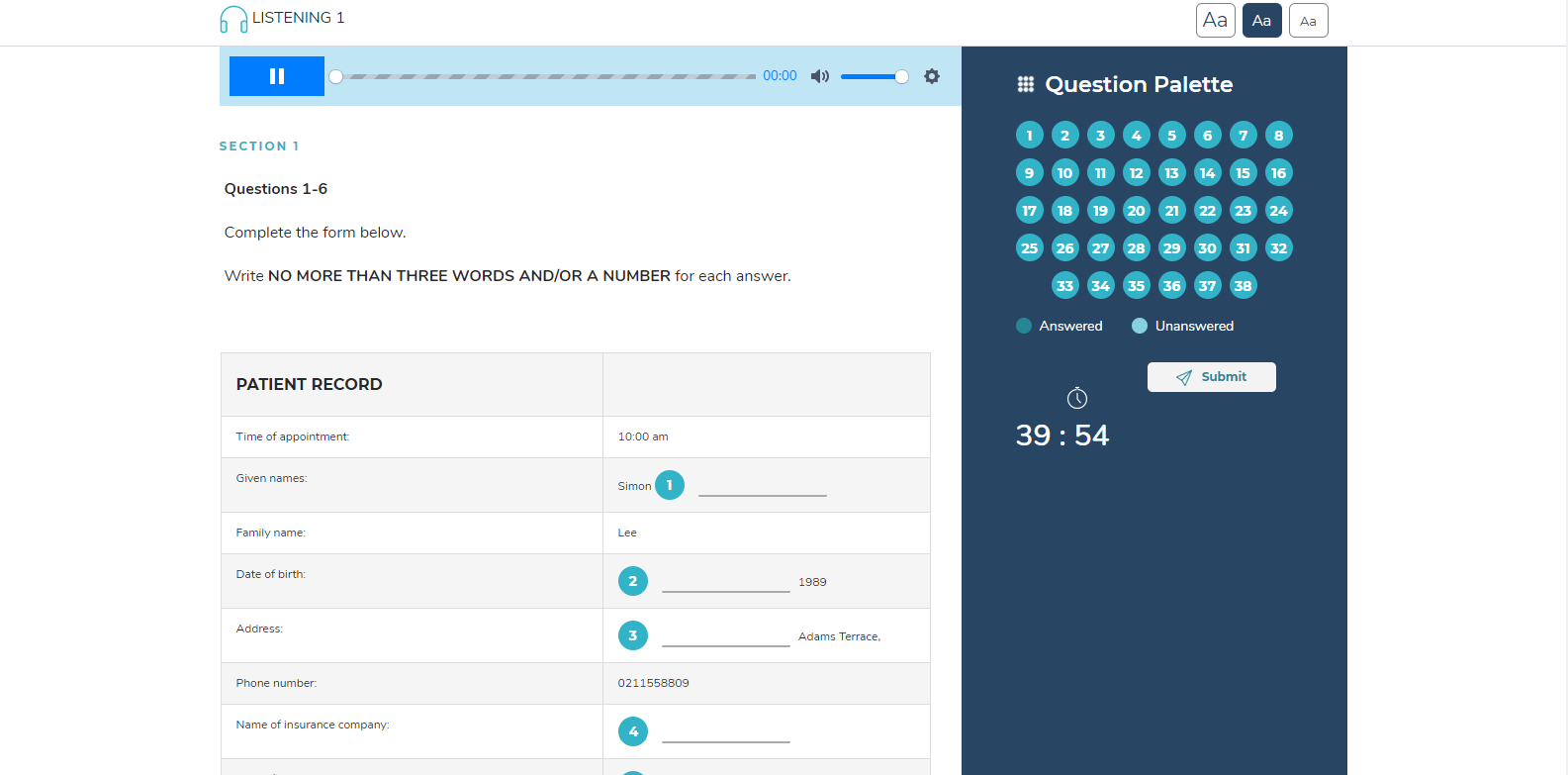This screenshot has width=1568, height=775.
Task: Click address answer blank for question 3
Action: (x=726, y=636)
